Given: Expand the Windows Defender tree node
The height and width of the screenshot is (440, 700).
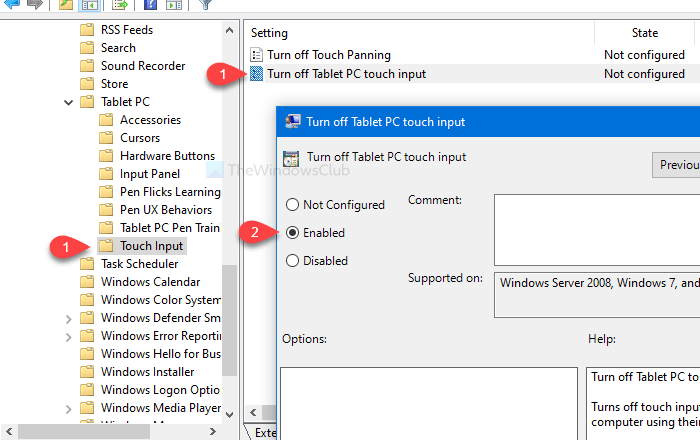Looking at the screenshot, I should pyautogui.click(x=68, y=318).
